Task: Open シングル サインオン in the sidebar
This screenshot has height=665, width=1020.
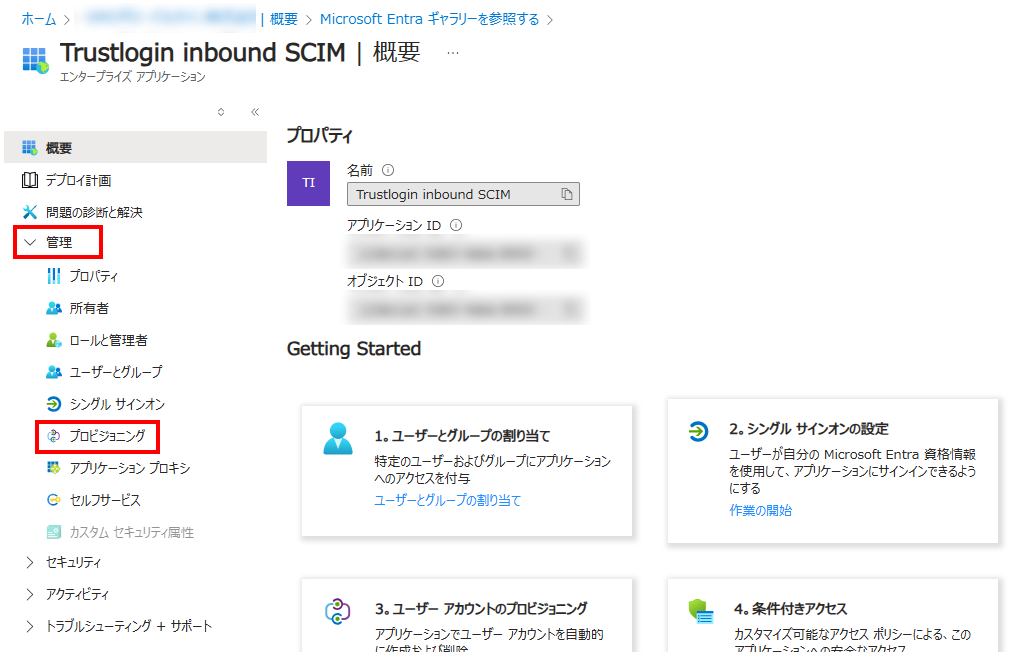Action: (x=117, y=404)
